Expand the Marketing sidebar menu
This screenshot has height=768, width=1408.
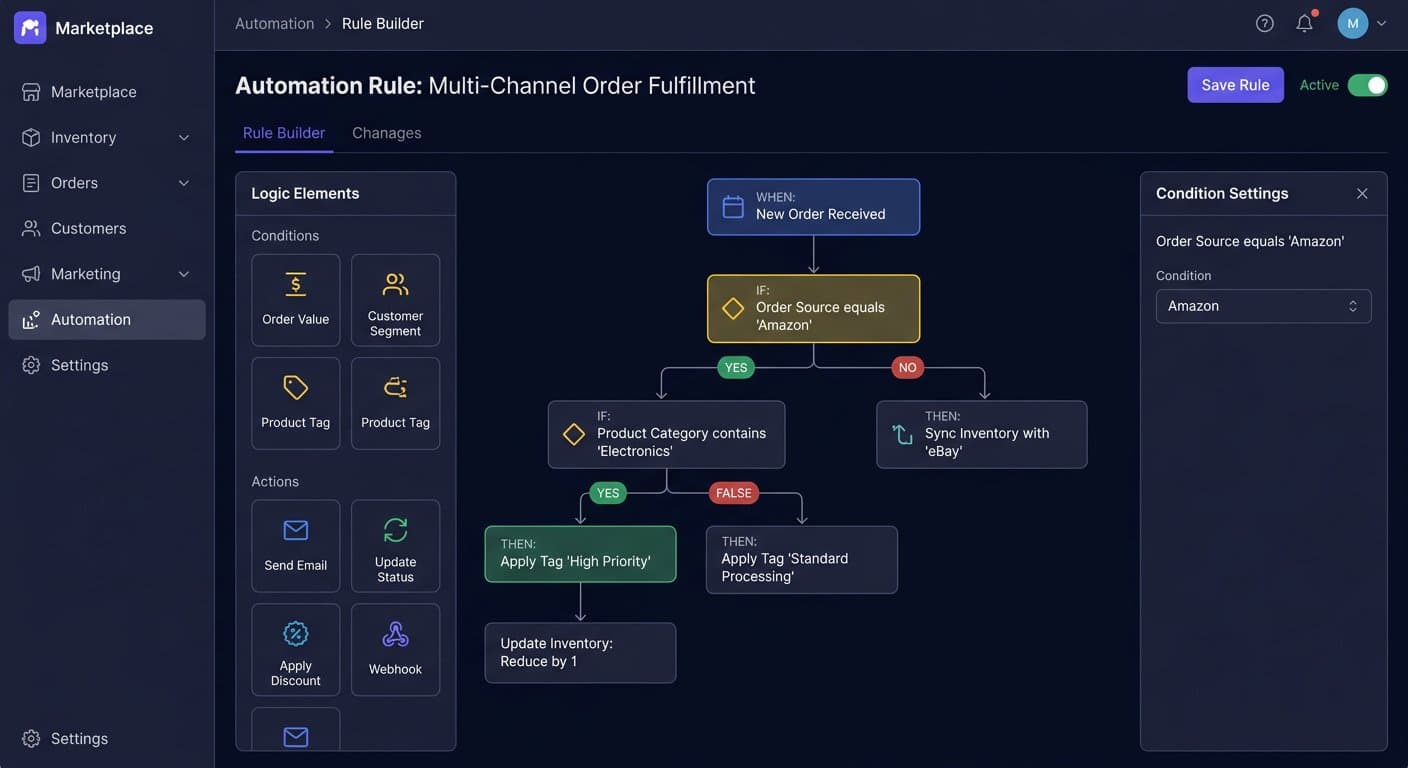[x=184, y=274]
